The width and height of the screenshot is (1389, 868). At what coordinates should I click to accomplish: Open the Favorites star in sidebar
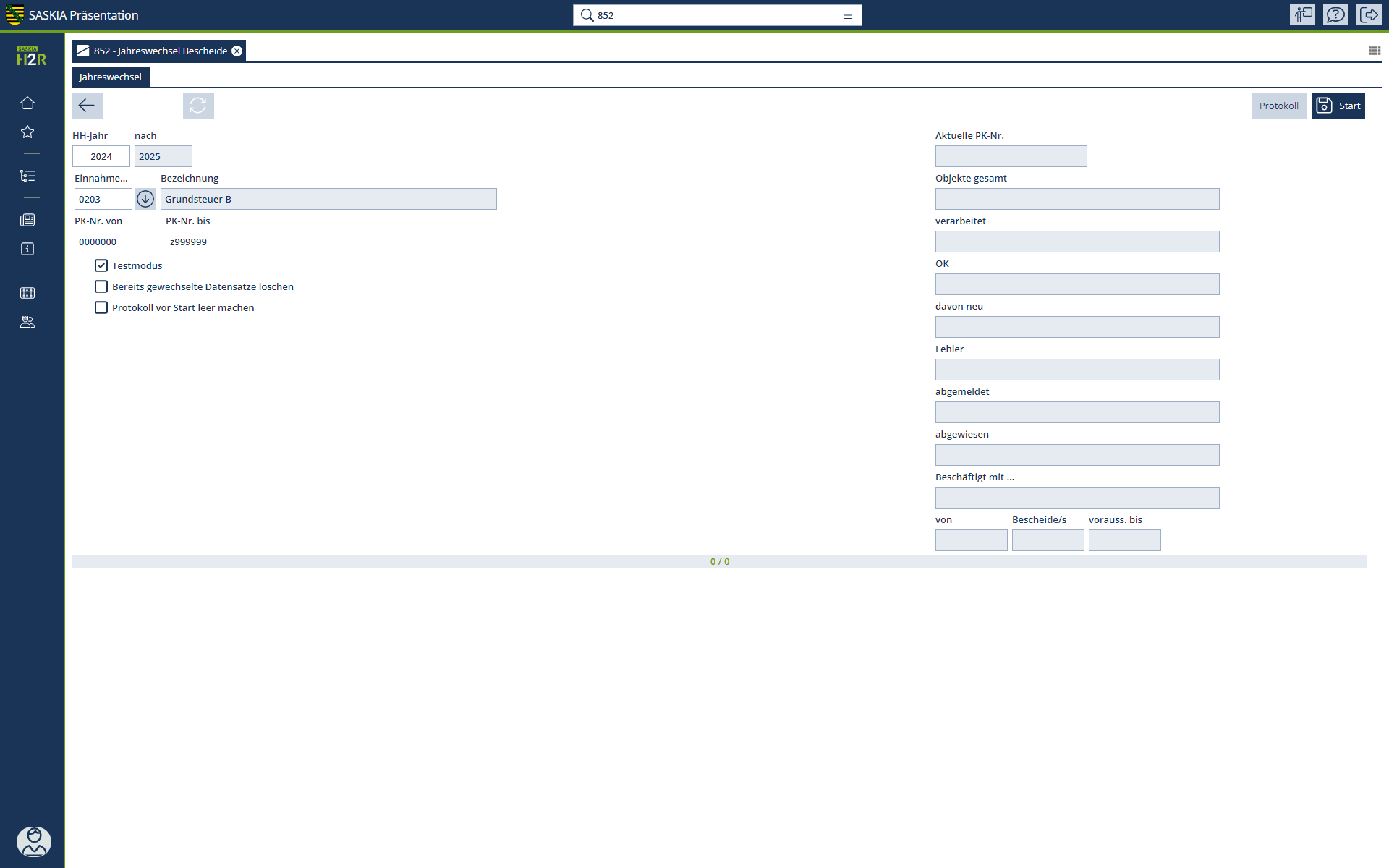coord(27,132)
